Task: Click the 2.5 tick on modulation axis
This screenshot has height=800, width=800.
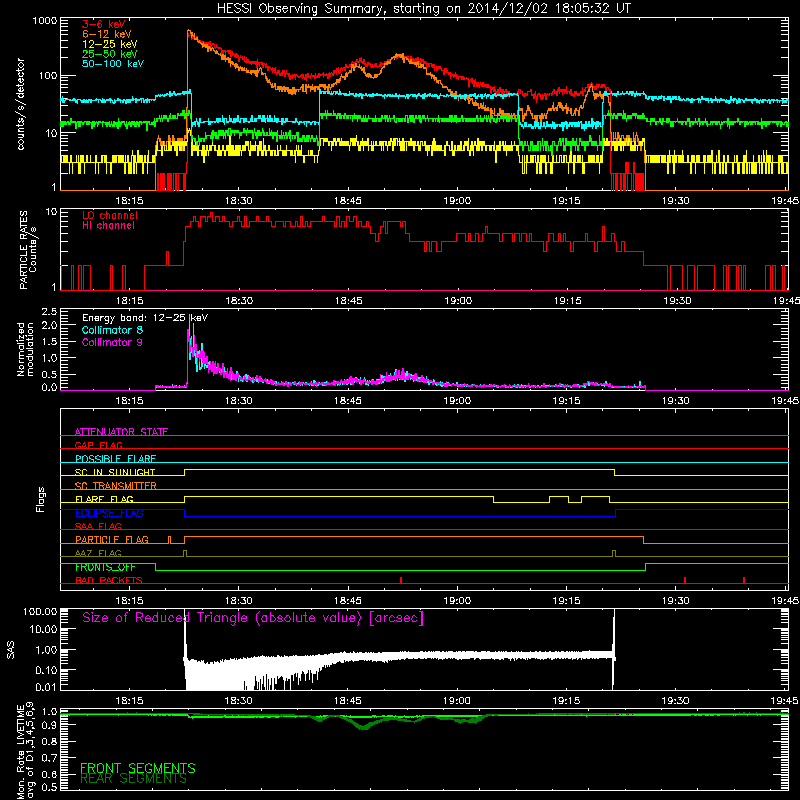Action: pyautogui.click(x=49, y=312)
